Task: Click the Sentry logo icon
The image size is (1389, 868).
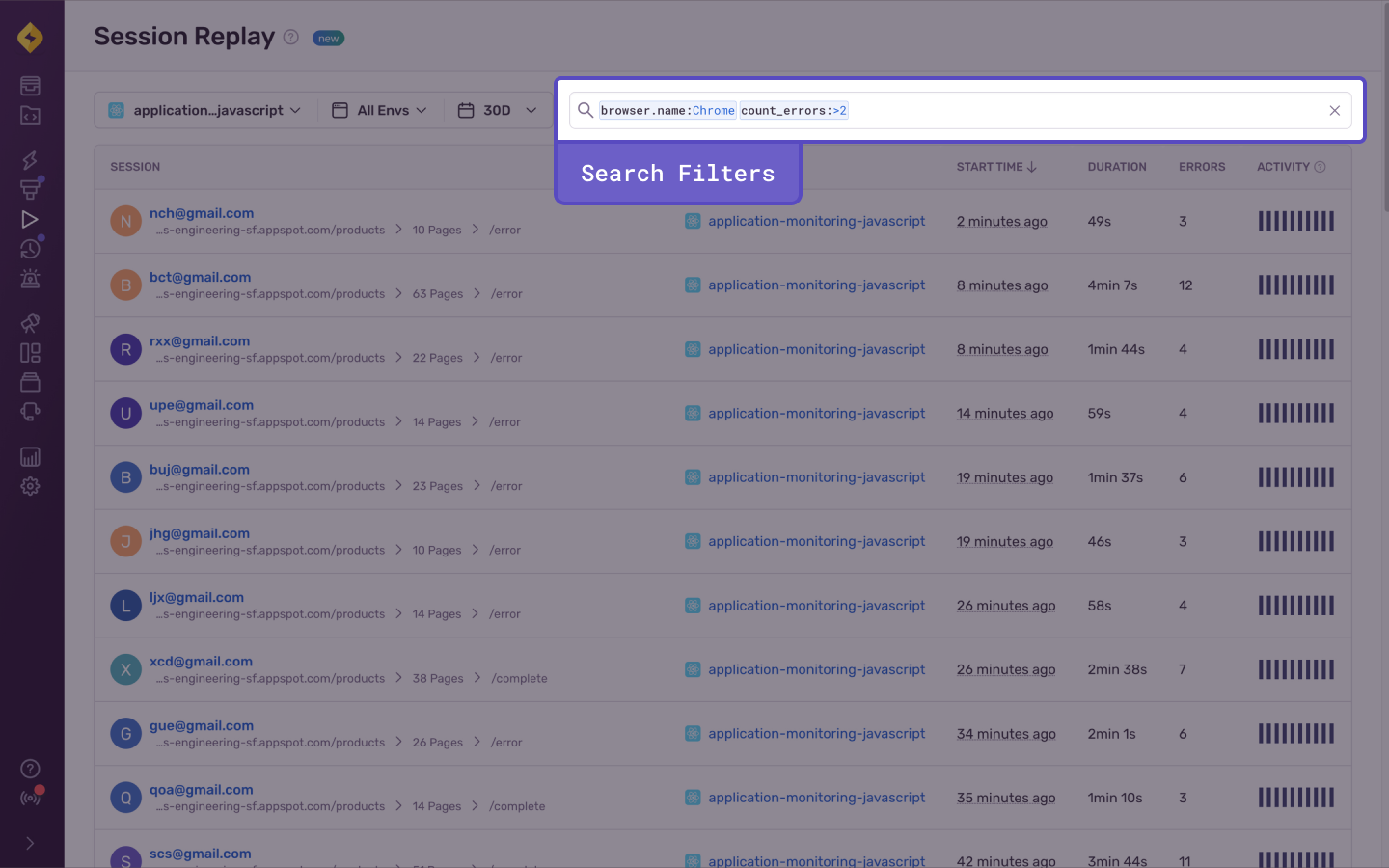Action: [30, 37]
